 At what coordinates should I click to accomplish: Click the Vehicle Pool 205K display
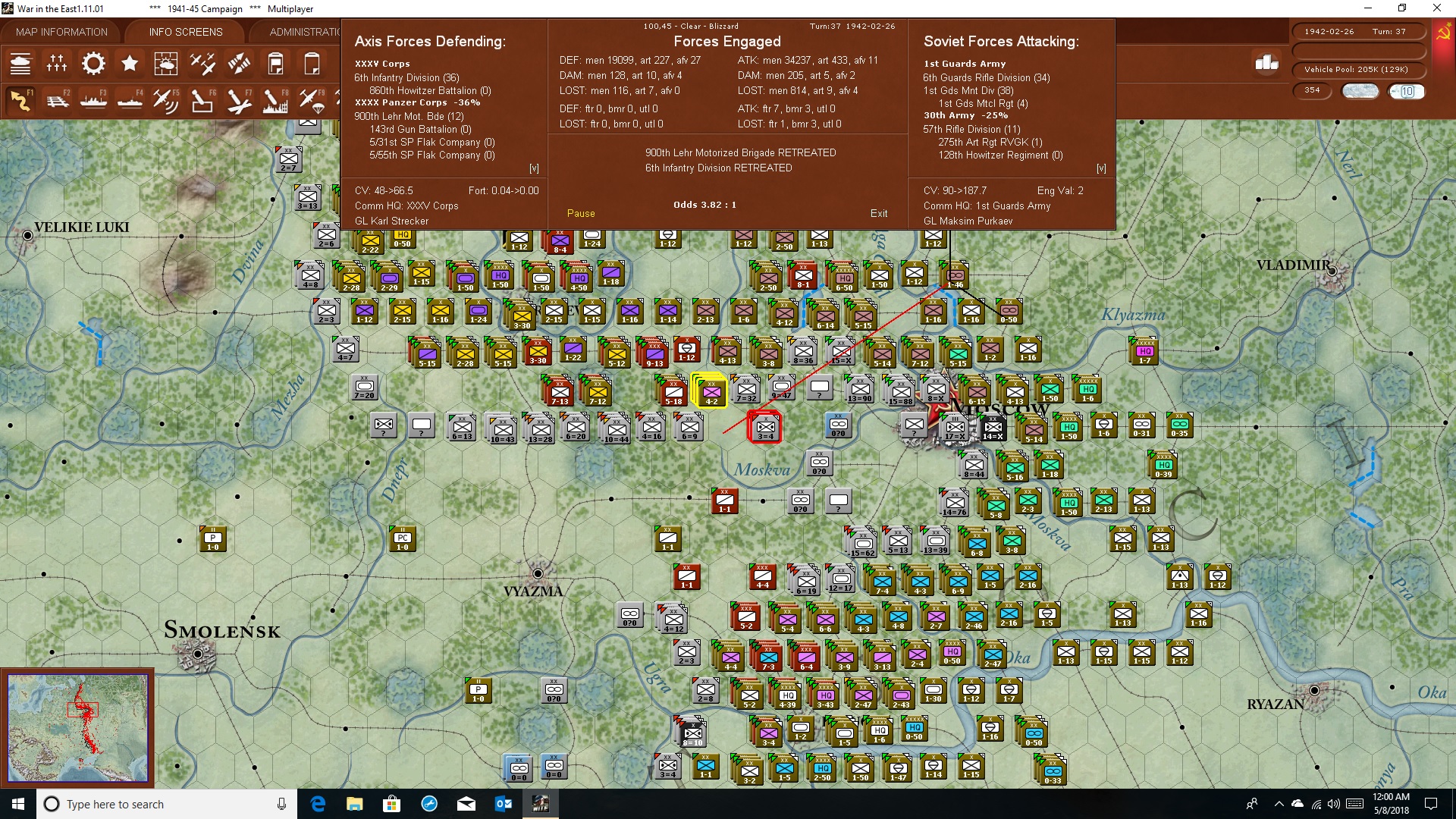(x=1357, y=70)
